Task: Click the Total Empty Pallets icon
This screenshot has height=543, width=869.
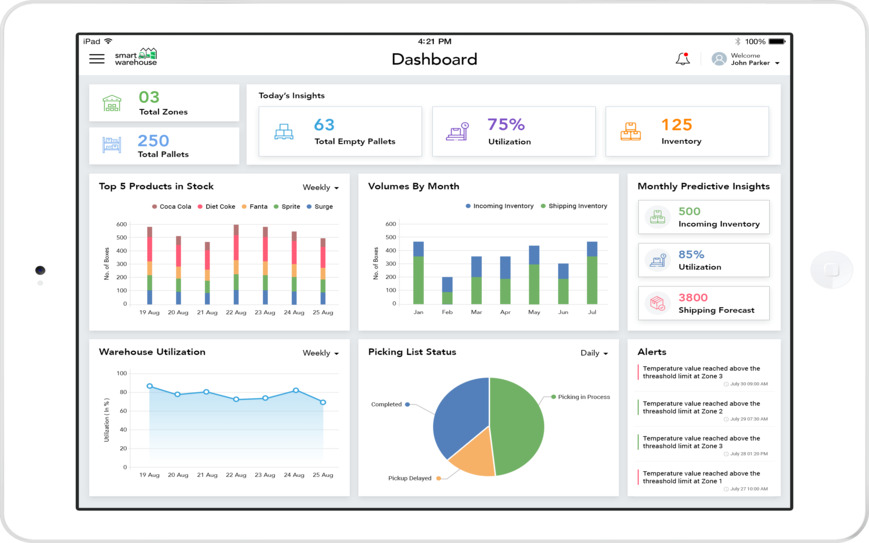Action: pos(284,132)
